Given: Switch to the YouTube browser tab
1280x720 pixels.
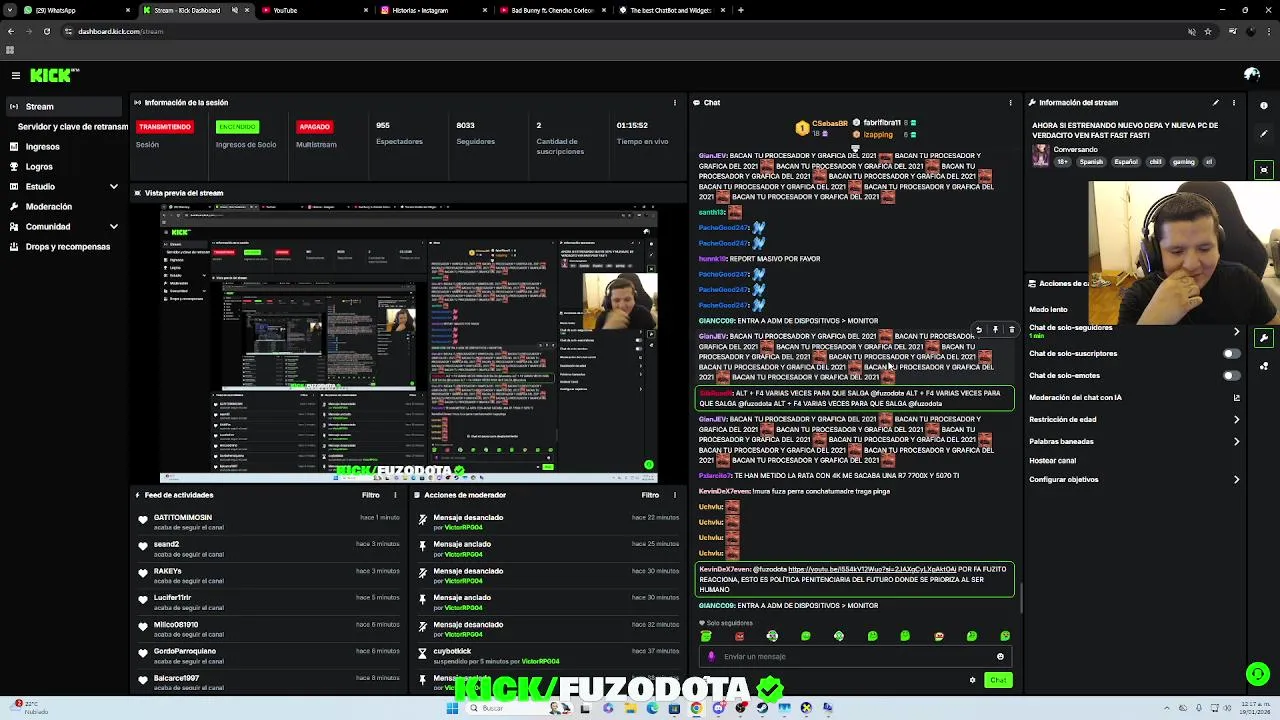Looking at the screenshot, I should [314, 10].
